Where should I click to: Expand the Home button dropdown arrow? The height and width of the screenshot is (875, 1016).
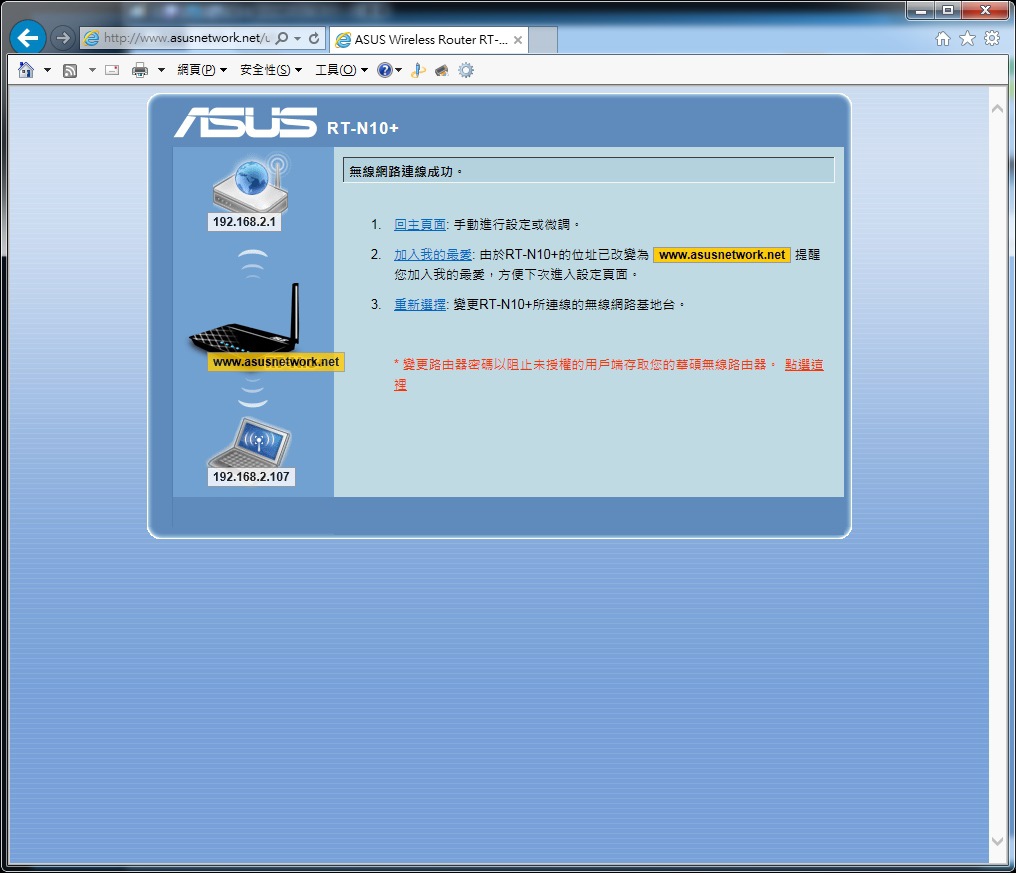coord(47,70)
